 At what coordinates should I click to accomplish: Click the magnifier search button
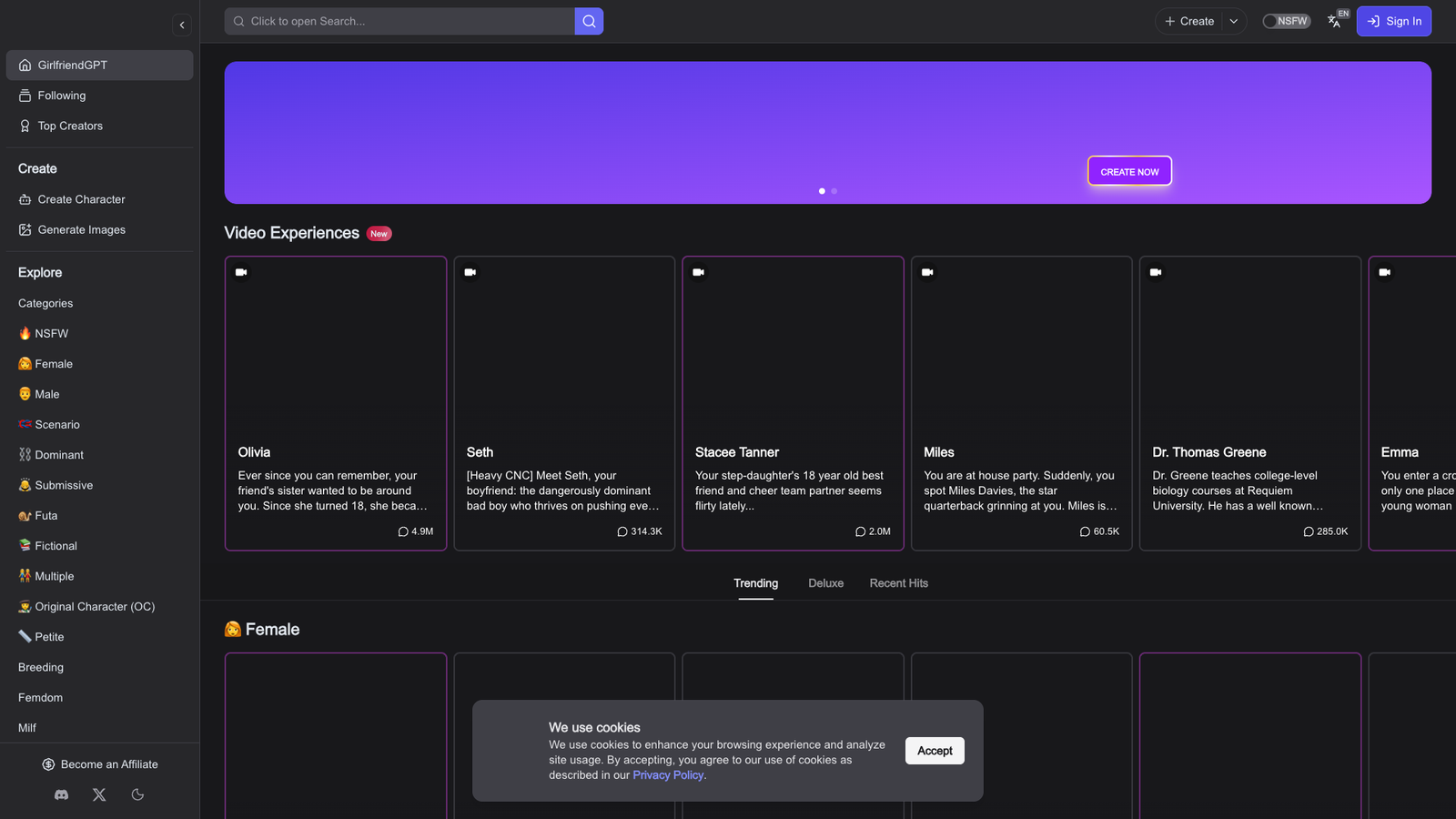pyautogui.click(x=589, y=21)
